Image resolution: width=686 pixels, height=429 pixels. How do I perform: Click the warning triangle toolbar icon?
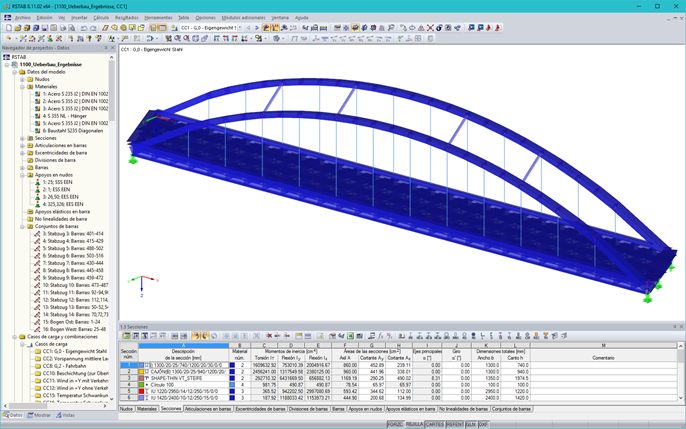coord(421,28)
